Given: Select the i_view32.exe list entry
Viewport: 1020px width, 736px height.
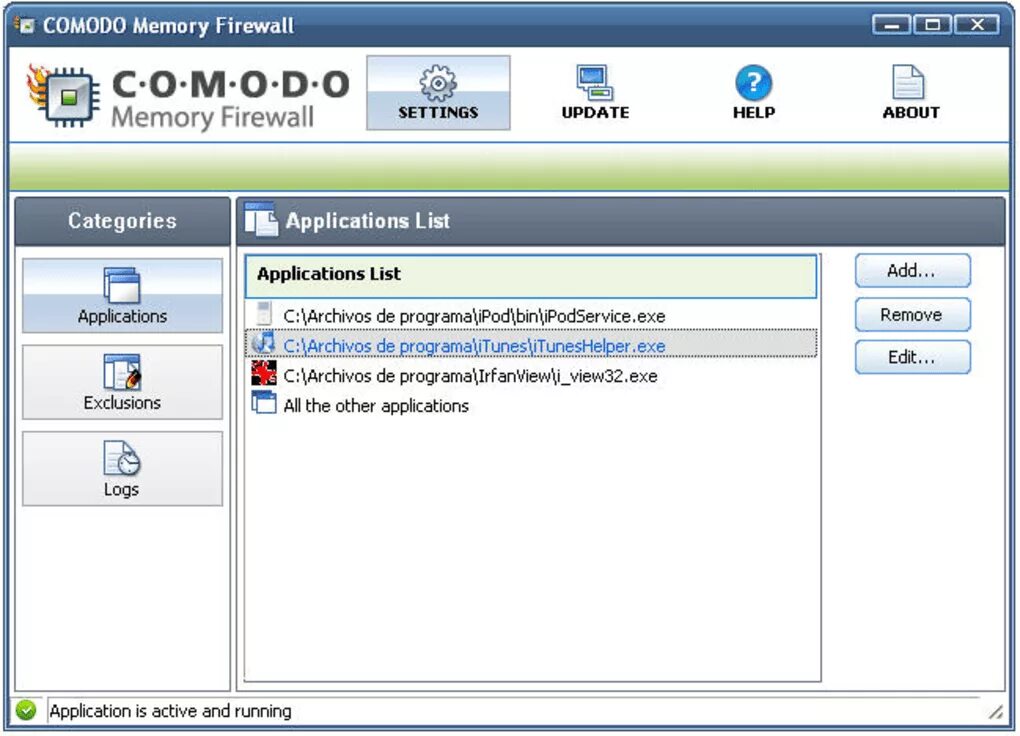Looking at the screenshot, I should (531, 375).
